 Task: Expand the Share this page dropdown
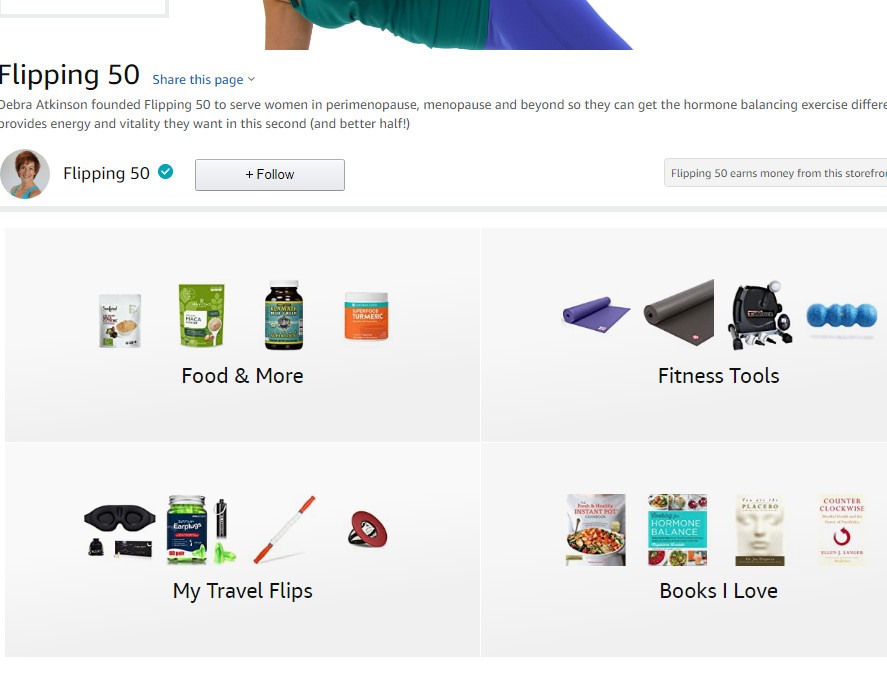click(x=204, y=80)
